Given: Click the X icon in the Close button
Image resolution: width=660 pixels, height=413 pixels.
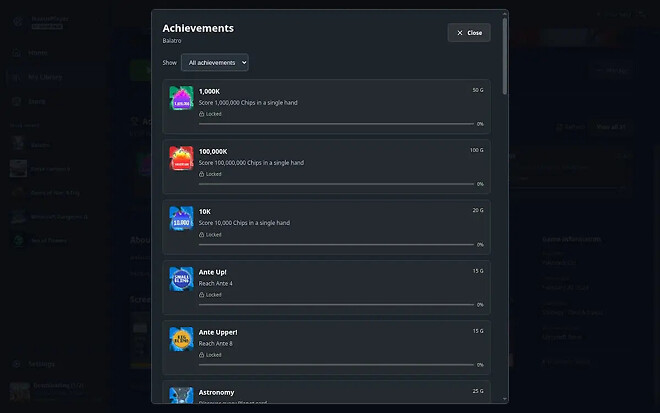Looking at the screenshot, I should (460, 33).
